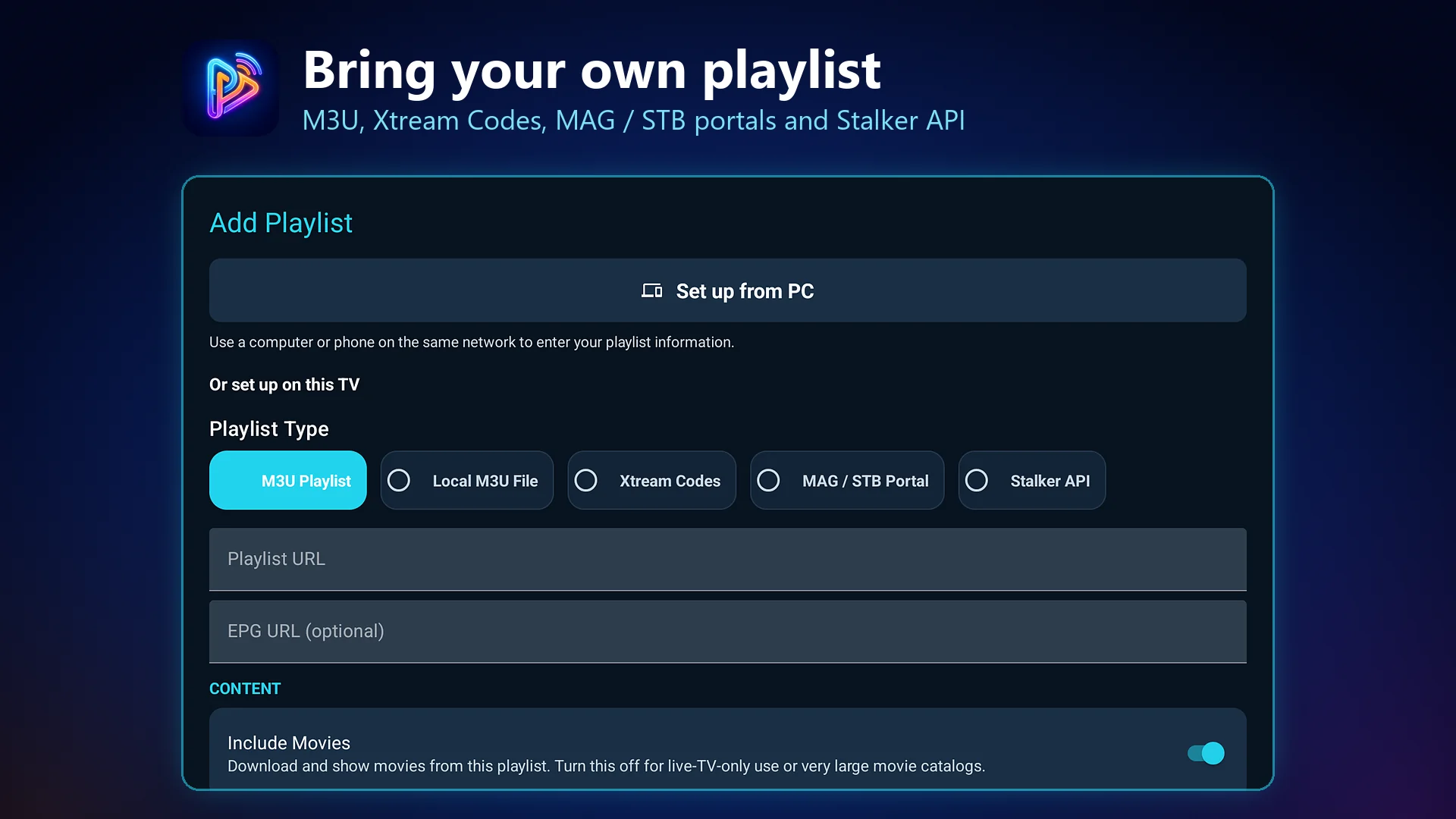The image size is (1456, 819).
Task: Click the M3U, Xtream Codes subtitle line
Action: 633,121
